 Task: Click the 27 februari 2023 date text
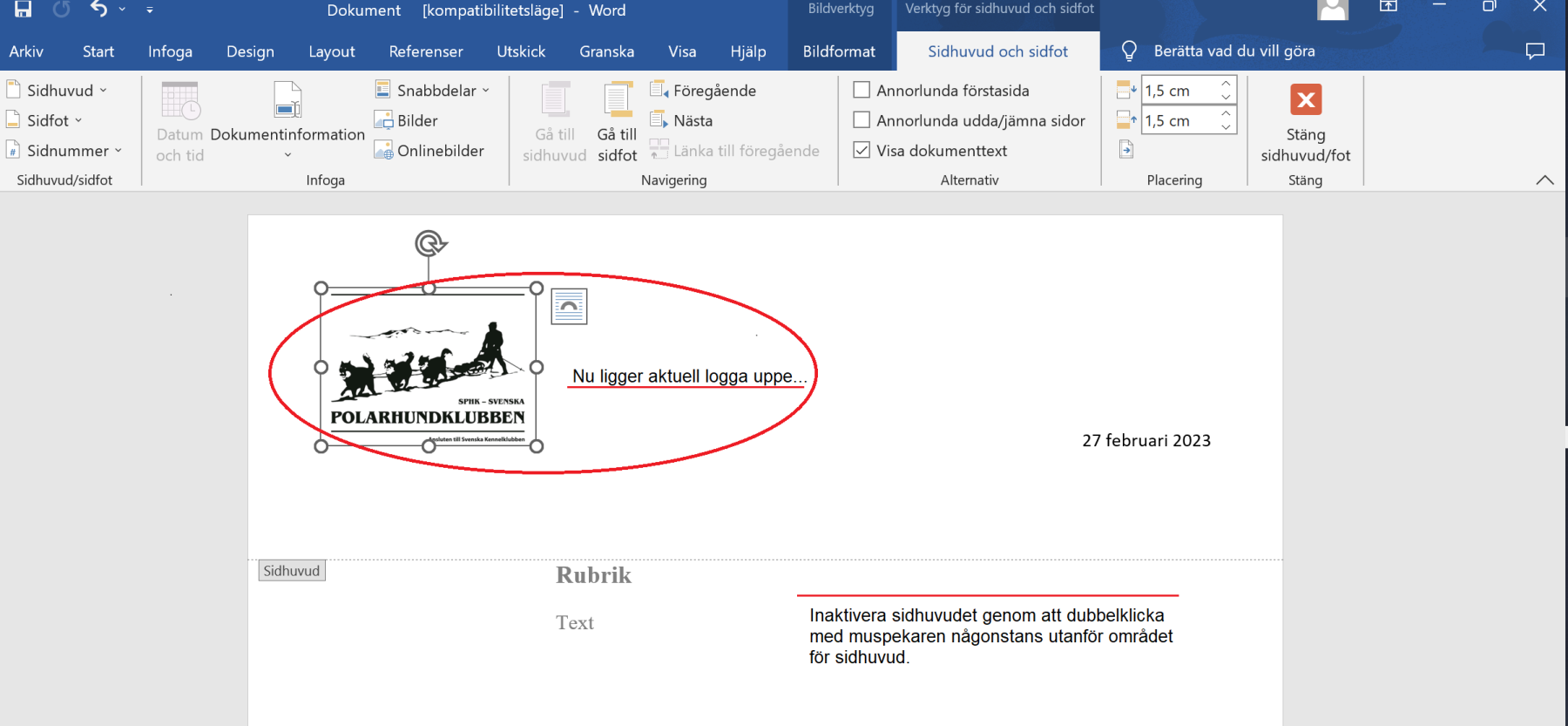pyautogui.click(x=1146, y=440)
